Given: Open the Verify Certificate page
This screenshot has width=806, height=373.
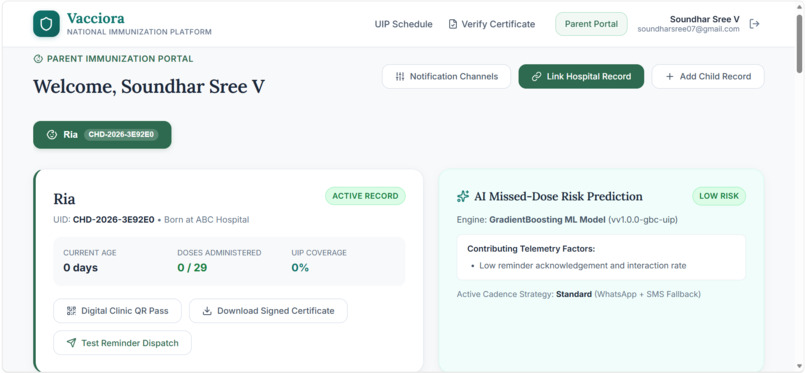Looking at the screenshot, I should (492, 24).
